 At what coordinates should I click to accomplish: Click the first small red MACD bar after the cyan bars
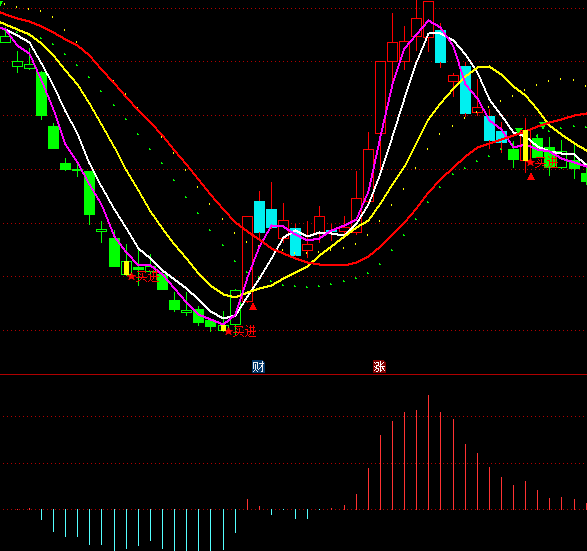point(247,504)
